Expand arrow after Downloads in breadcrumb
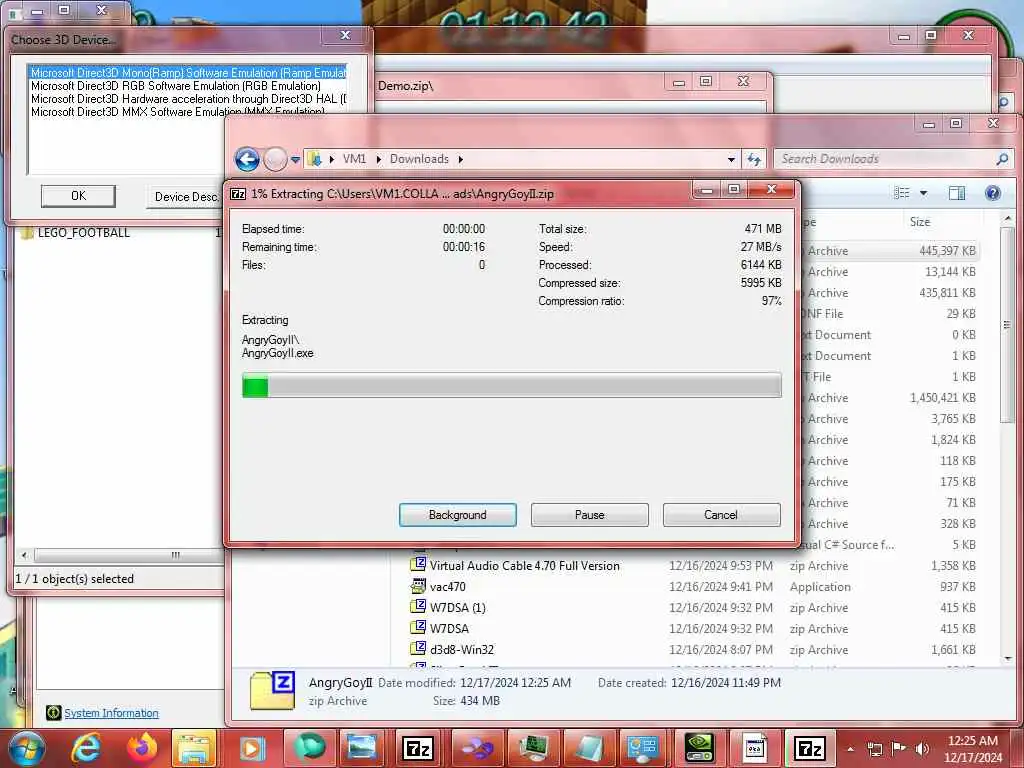 [x=460, y=159]
